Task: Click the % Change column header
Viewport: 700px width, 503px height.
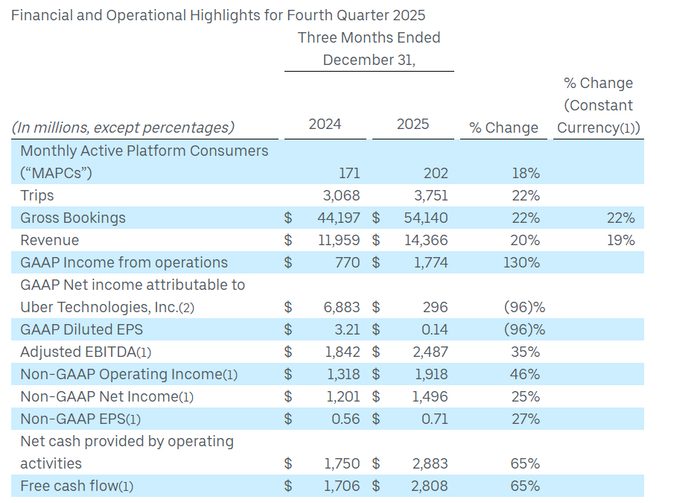Action: tap(504, 128)
